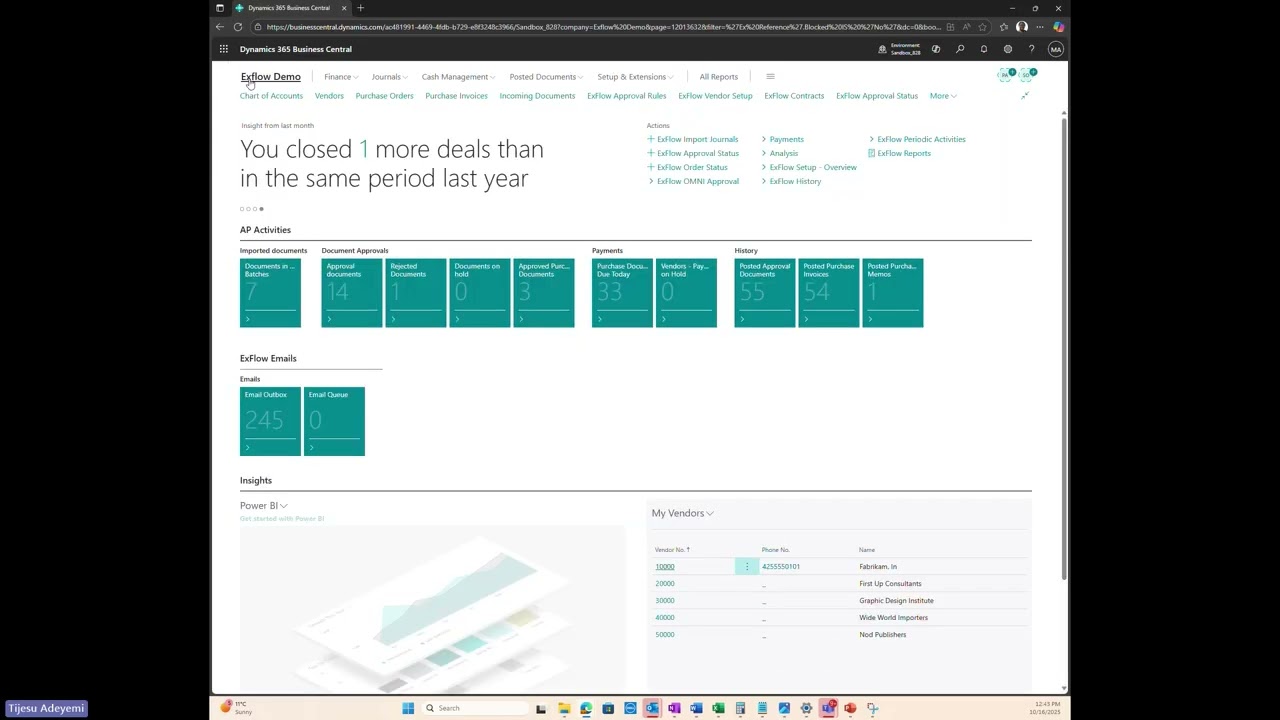Screen dimensions: 1280x720
Task: Open the Posted Purchase Invoices tile
Action: [829, 293]
